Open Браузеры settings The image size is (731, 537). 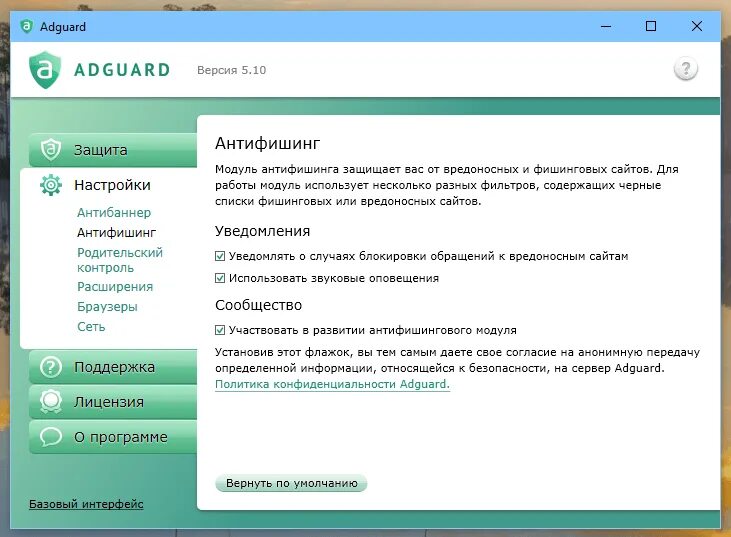pos(107,307)
